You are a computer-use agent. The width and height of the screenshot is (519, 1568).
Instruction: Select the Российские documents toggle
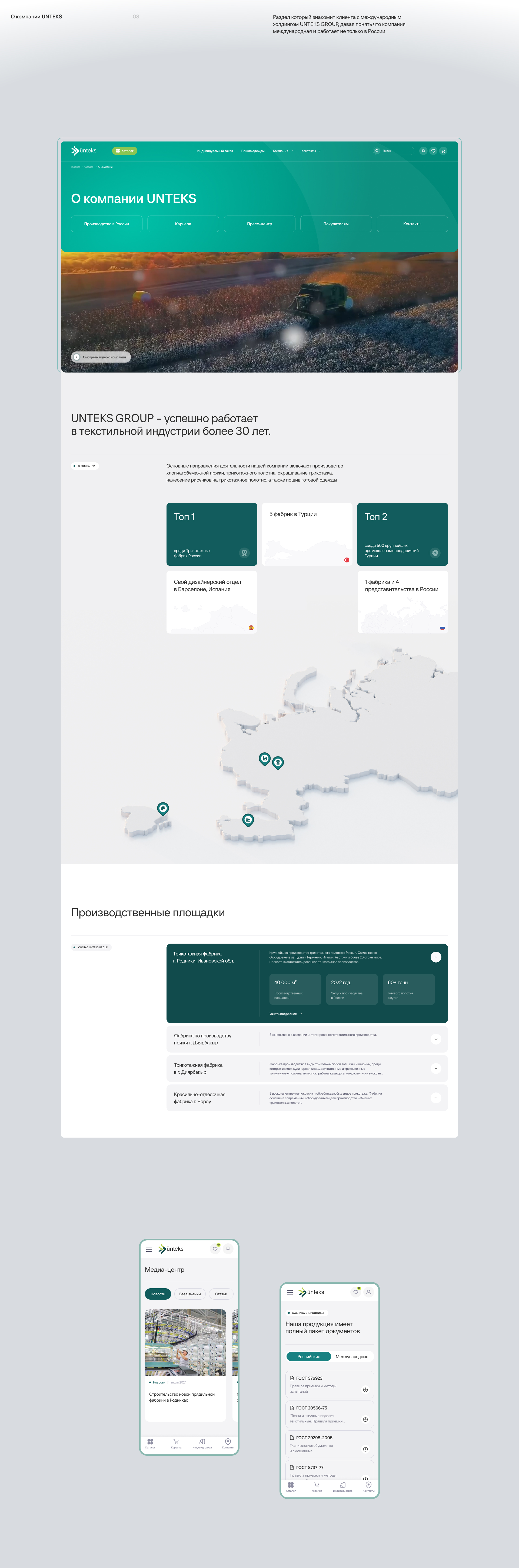pos(308,1356)
